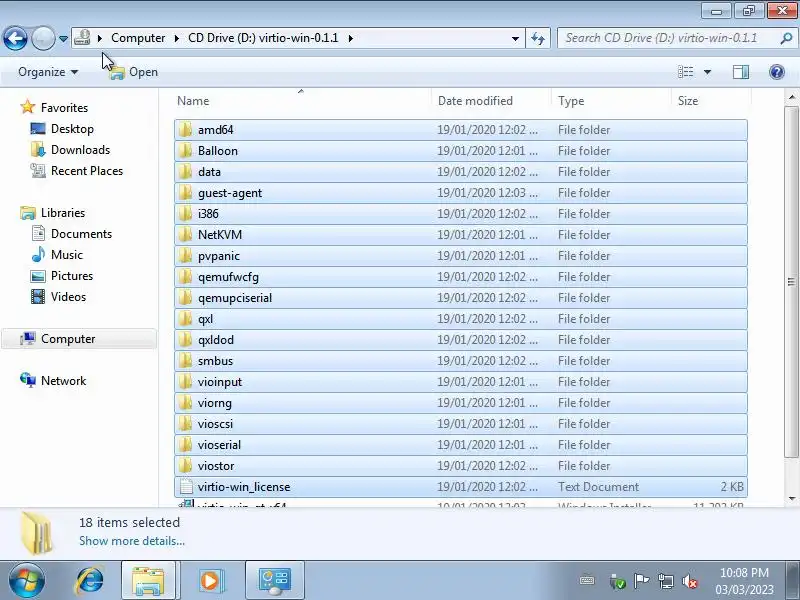Select Computer in the address breadcrumb
Viewport: 800px width, 600px height.
(x=138, y=38)
